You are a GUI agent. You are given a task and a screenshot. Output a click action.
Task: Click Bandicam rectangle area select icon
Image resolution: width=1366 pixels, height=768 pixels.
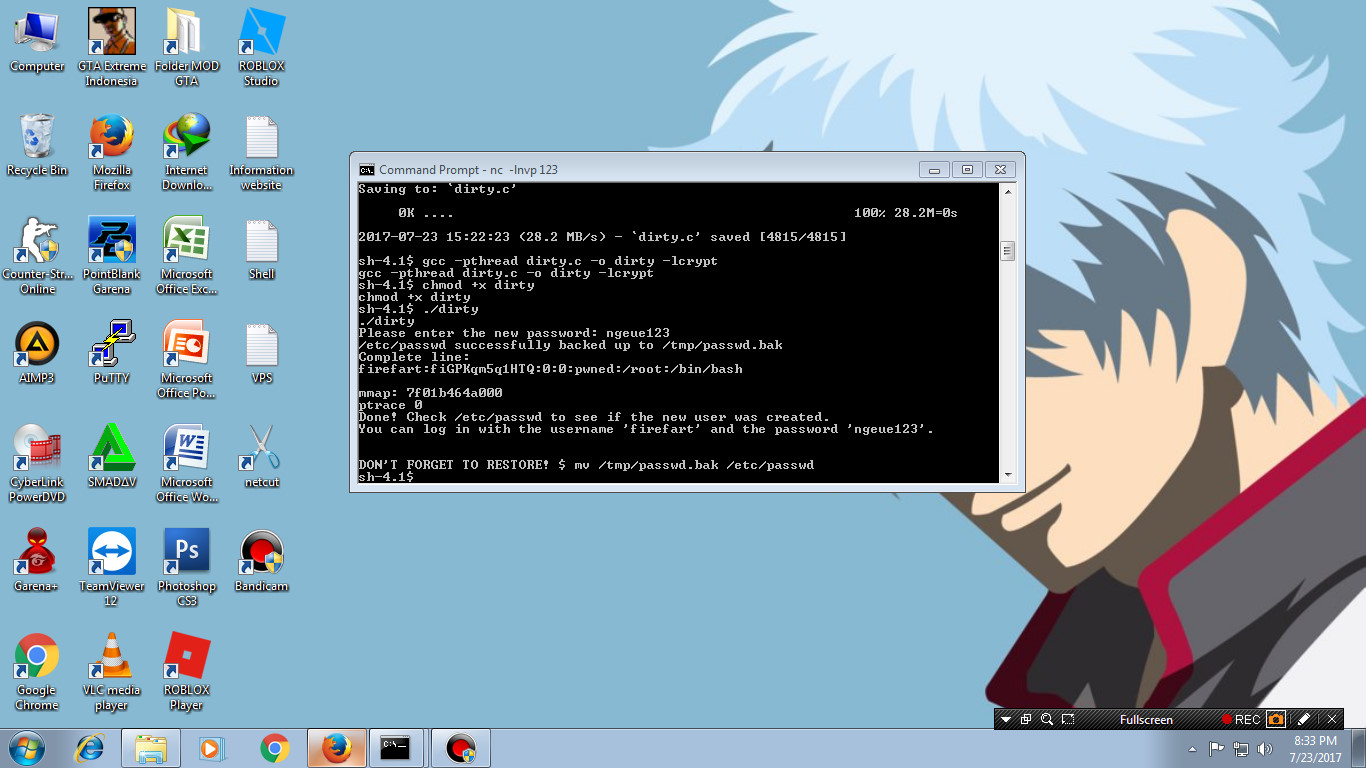click(x=1068, y=720)
